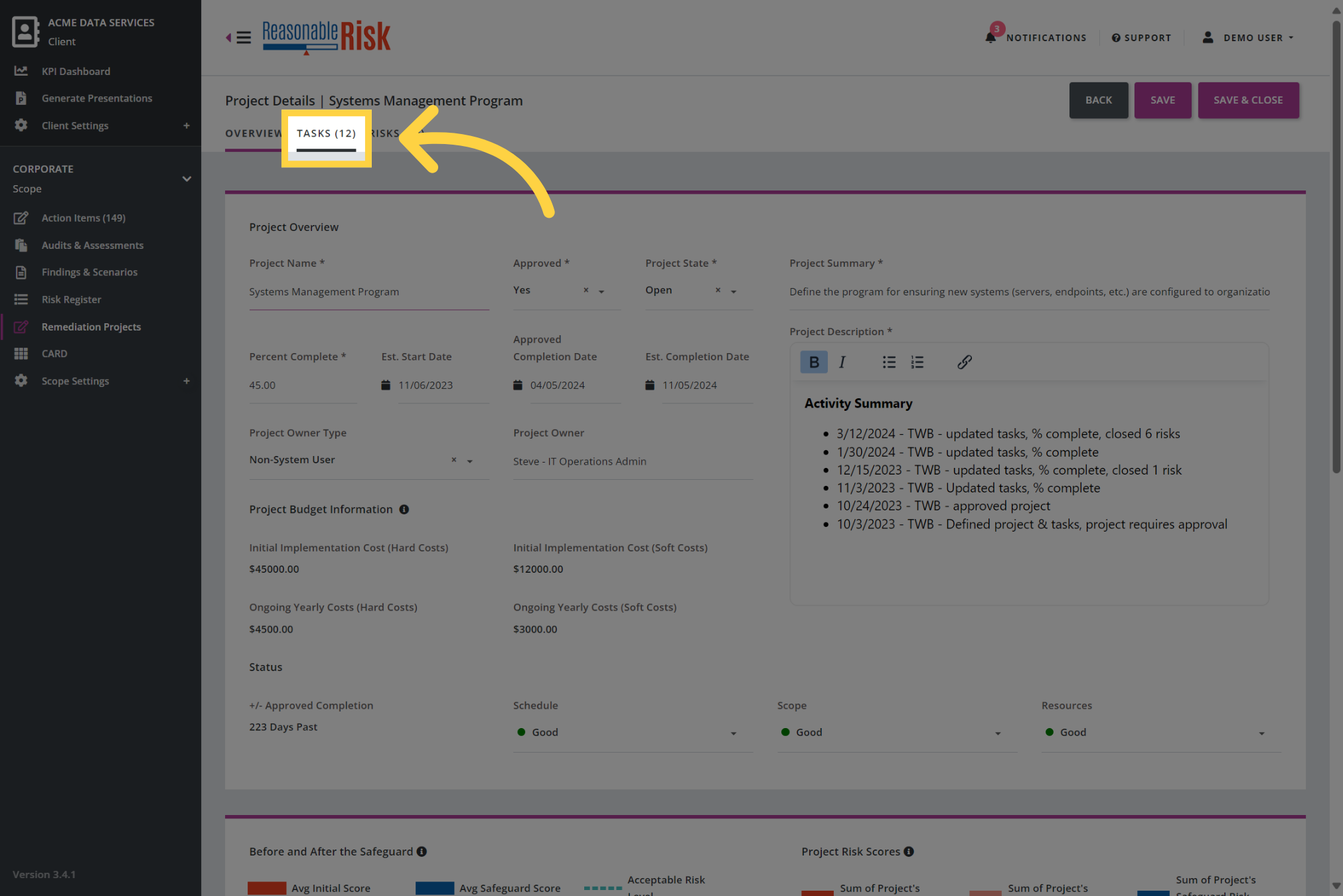The width and height of the screenshot is (1343, 896).
Task: Open the Schedule status dropdown
Action: point(632,733)
